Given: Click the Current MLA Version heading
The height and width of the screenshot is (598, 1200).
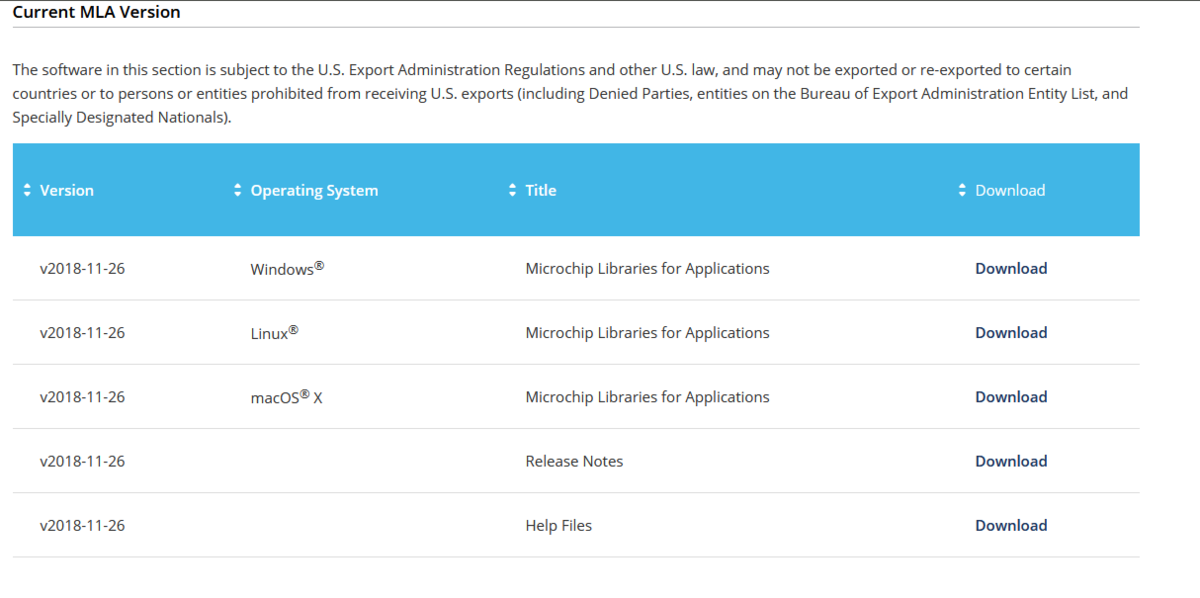Looking at the screenshot, I should pos(96,13).
